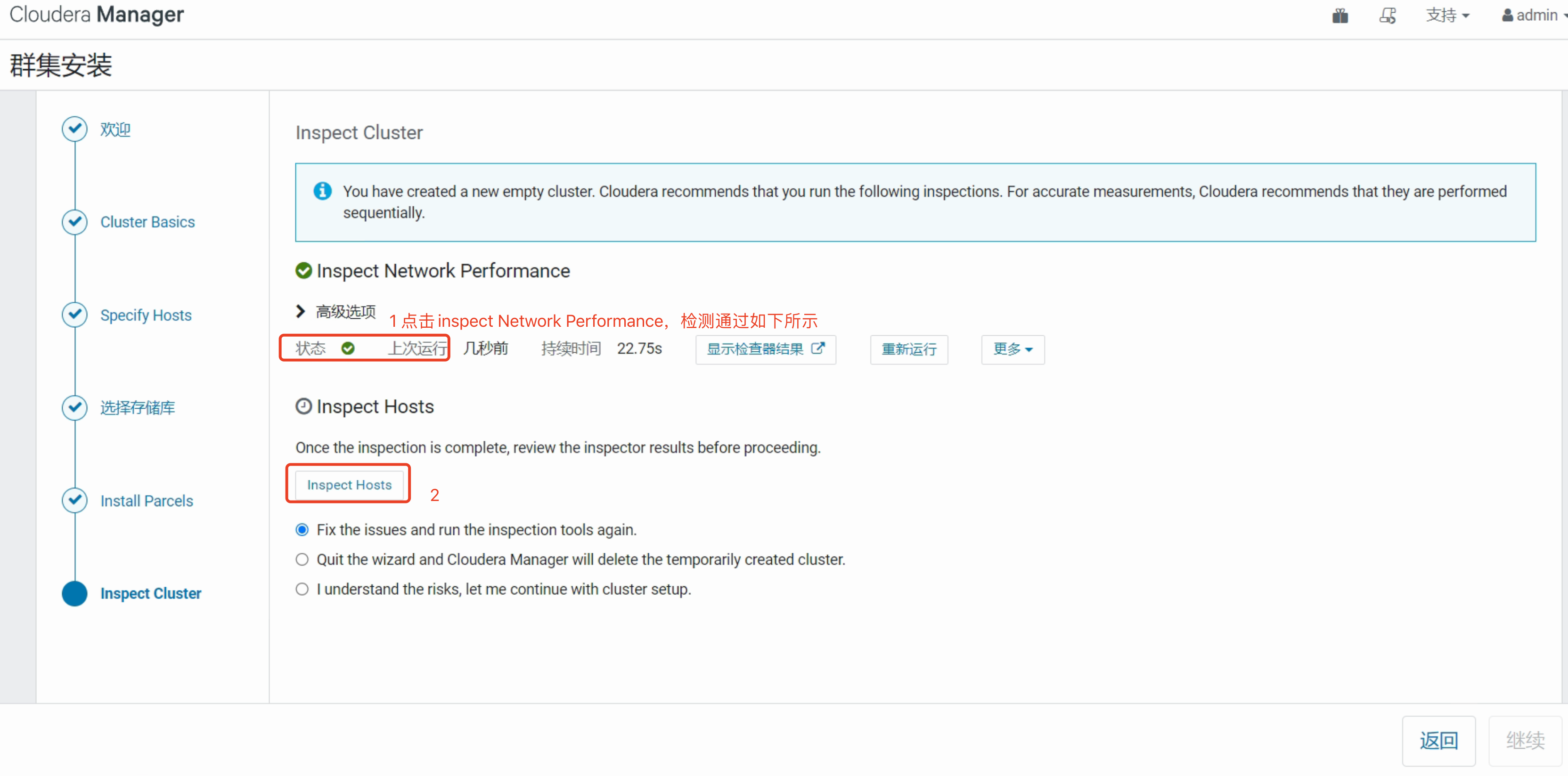Select 'I understand the risks' radio option
The width and height of the screenshot is (1568, 776).
click(302, 589)
